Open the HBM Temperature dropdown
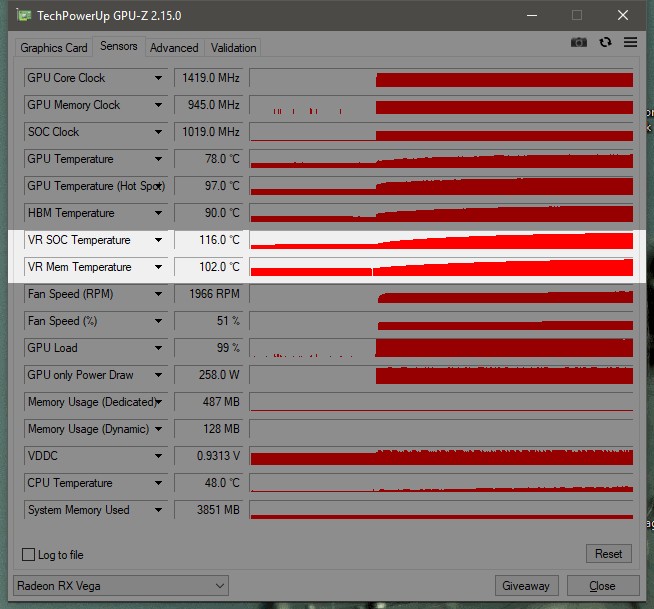Image resolution: width=654 pixels, height=609 pixels. (x=158, y=213)
